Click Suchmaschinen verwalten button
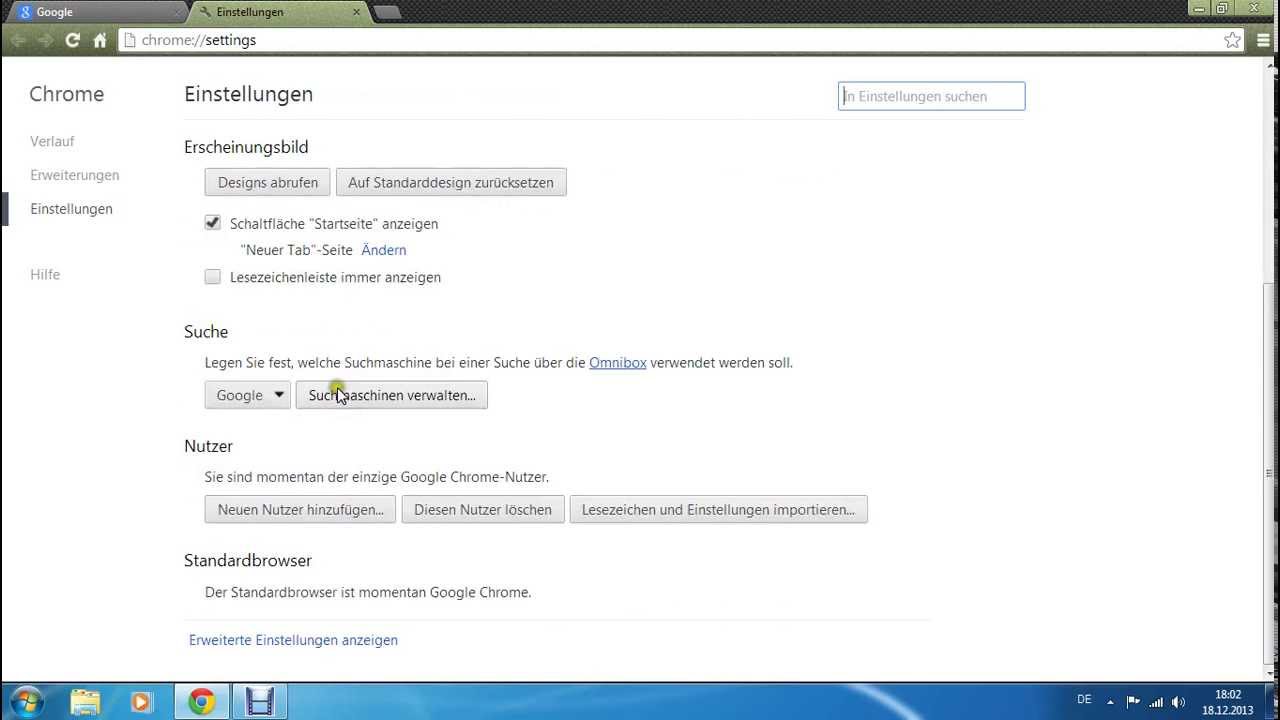 (392, 395)
